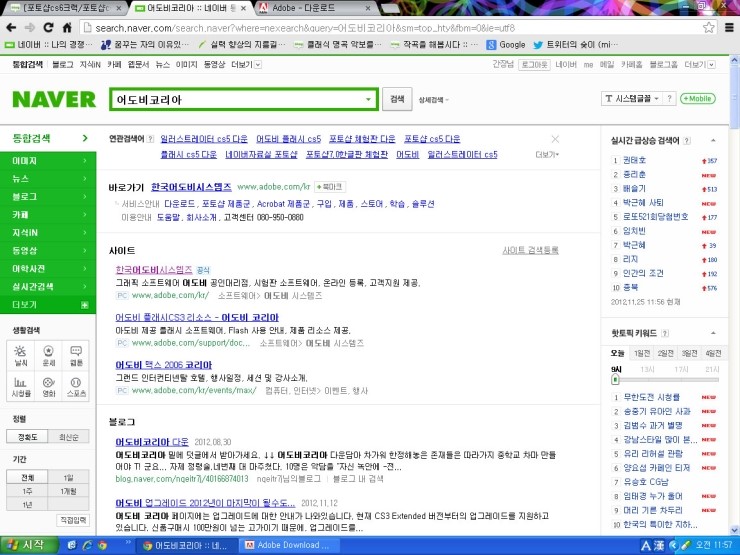Image resolution: width=740 pixels, height=555 pixels.
Task: Open the Chrome menu icon
Action: click(729, 27)
